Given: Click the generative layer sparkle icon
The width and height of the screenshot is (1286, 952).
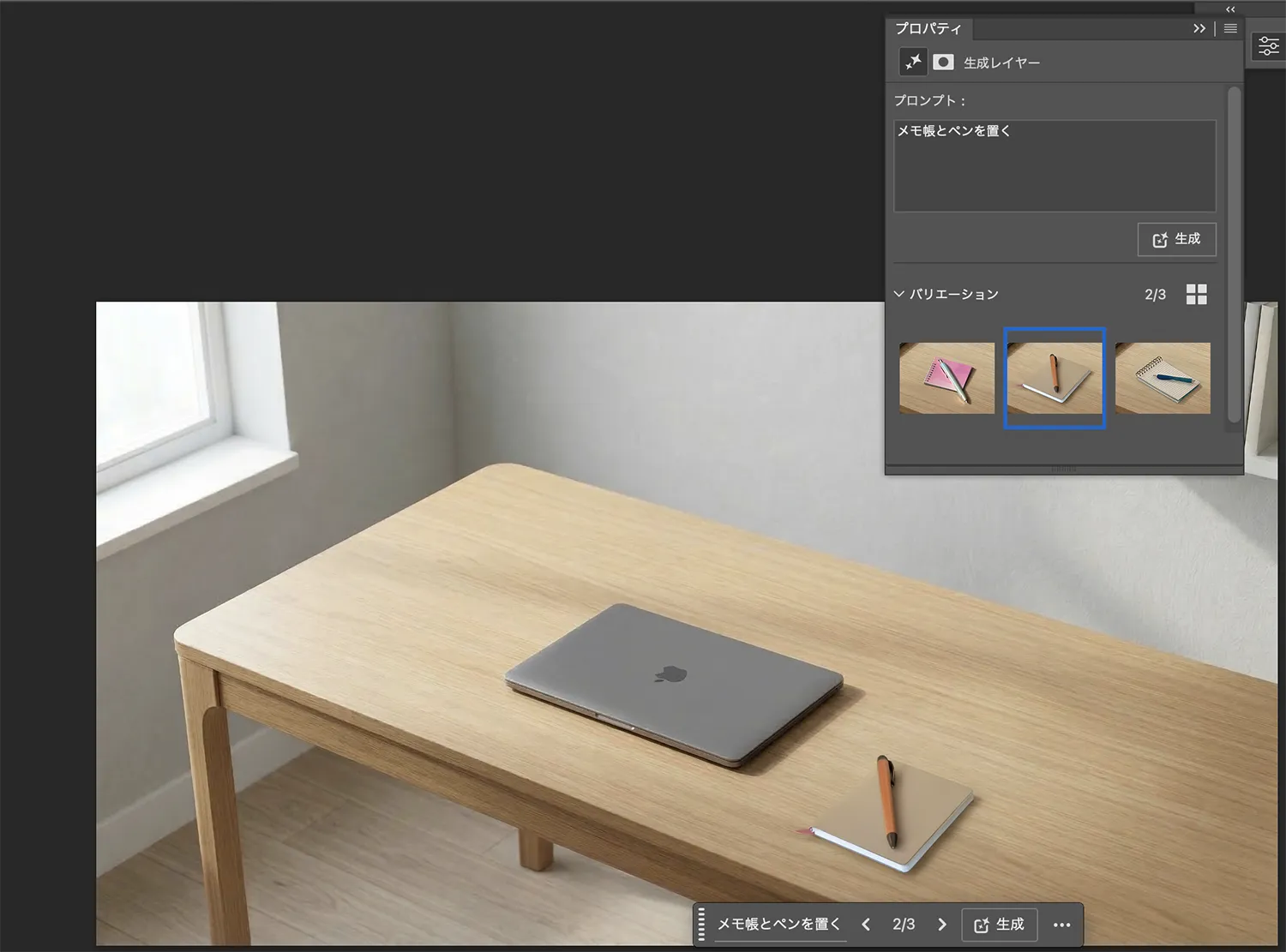Looking at the screenshot, I should coord(913,62).
